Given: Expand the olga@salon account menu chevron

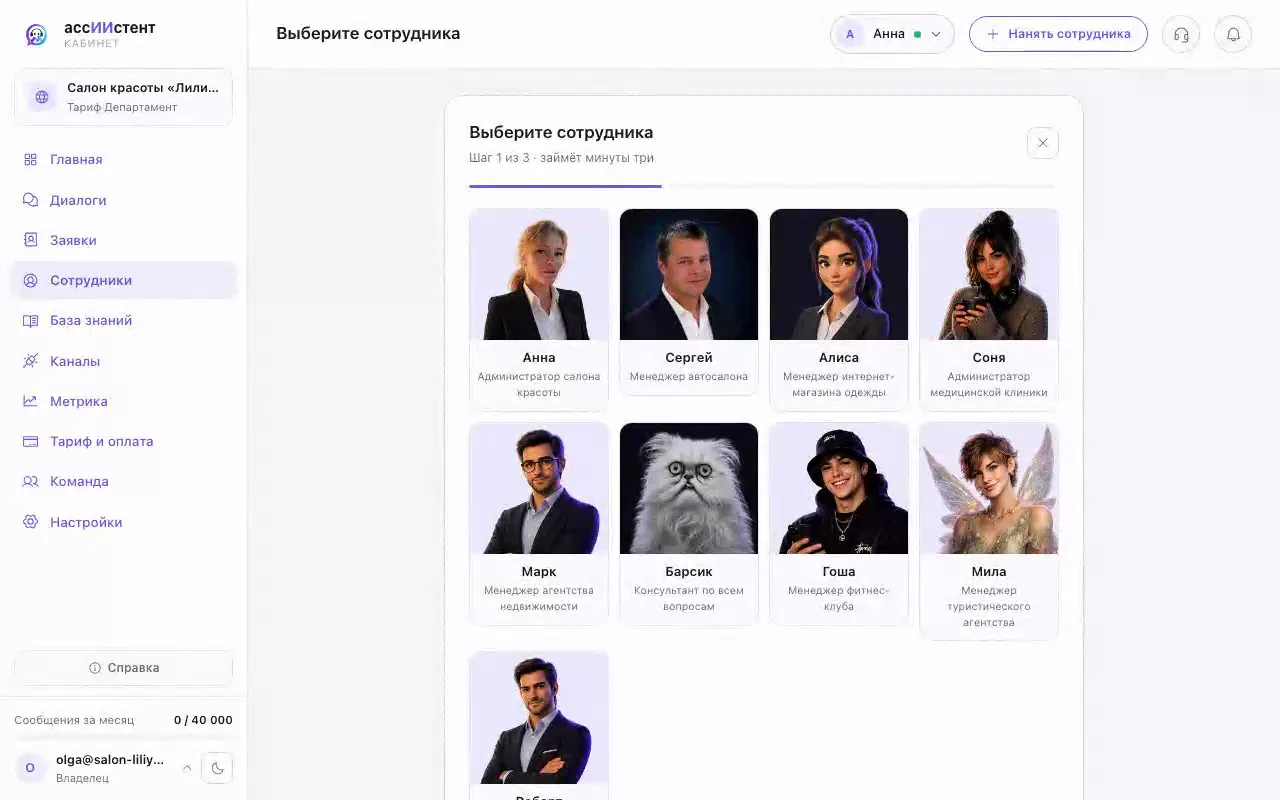Looking at the screenshot, I should coord(186,768).
